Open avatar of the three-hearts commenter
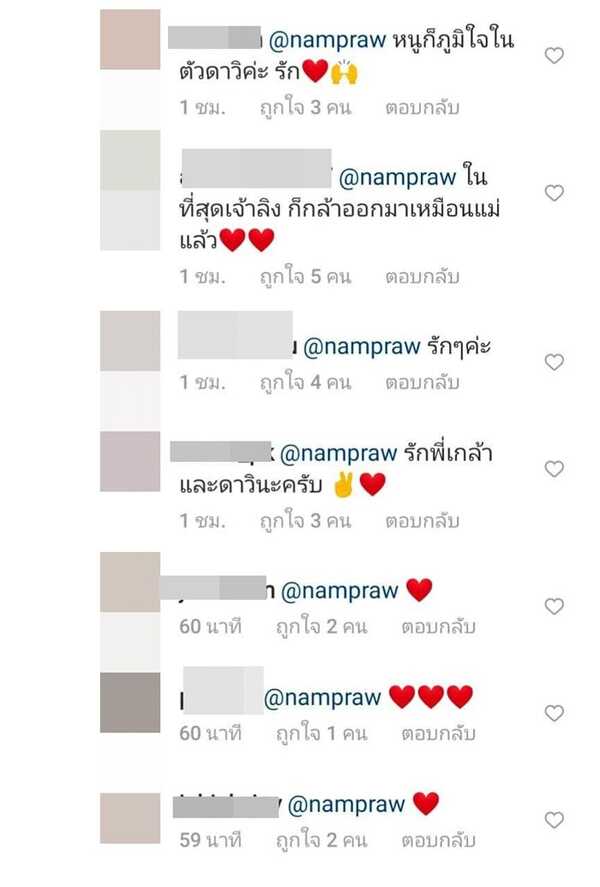Viewport: 600px width, 887px height. pyautogui.click(x=130, y=703)
